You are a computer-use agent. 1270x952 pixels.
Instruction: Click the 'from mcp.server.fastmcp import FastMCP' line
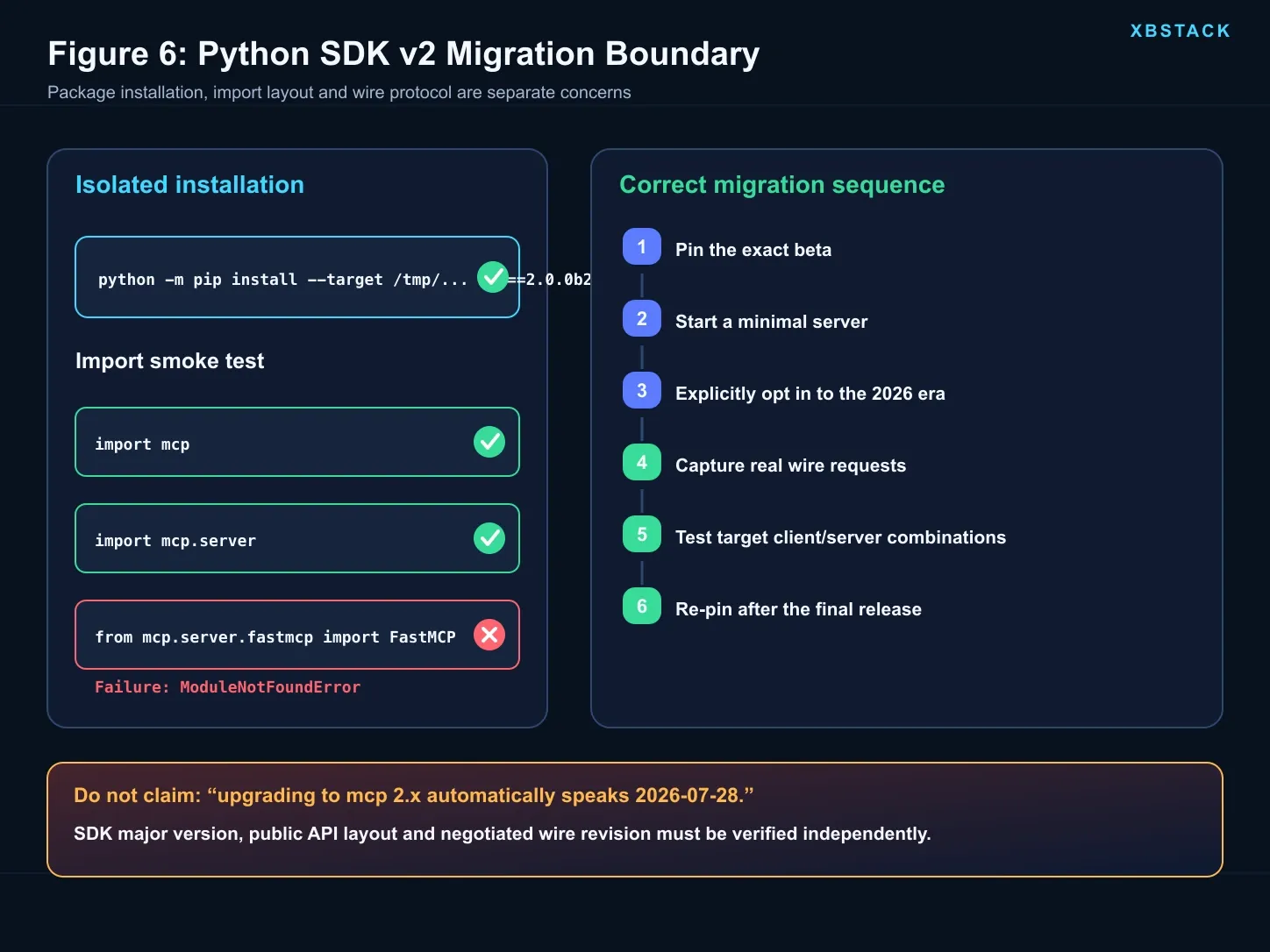[x=275, y=637]
